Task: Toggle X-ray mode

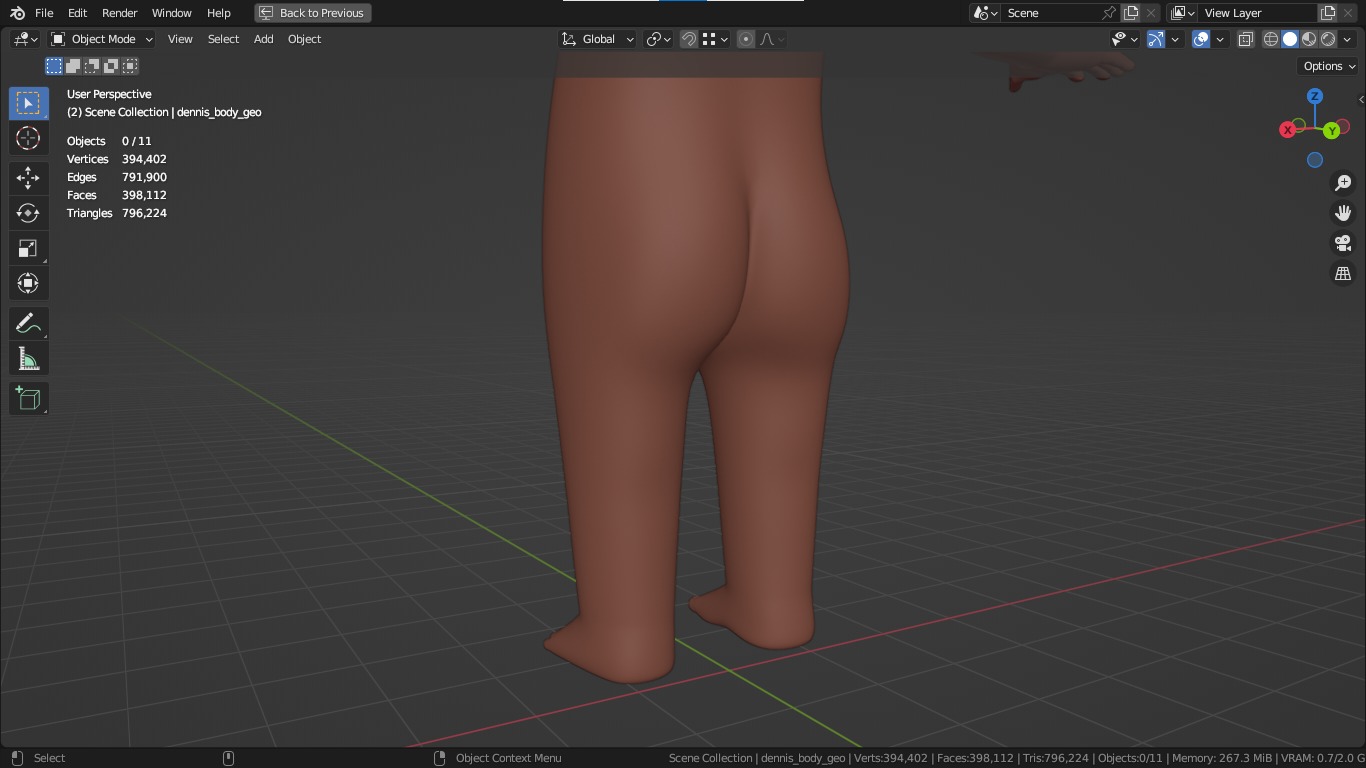Action: 1246,39
